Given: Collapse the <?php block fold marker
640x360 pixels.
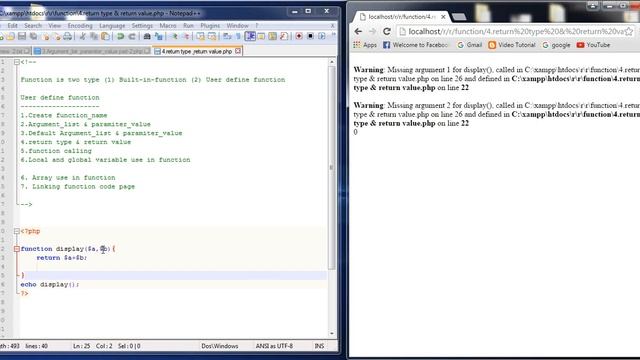Looking at the screenshot, I should 17,231.
